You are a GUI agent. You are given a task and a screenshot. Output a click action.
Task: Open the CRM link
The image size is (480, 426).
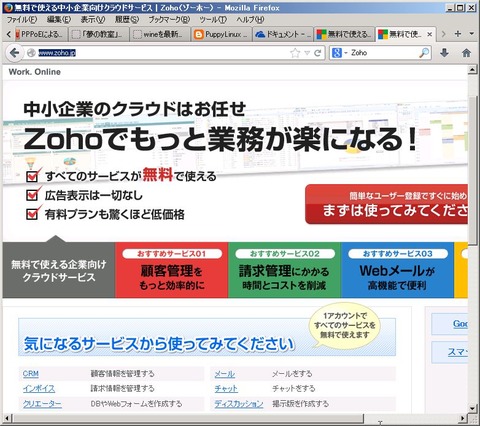click(x=31, y=374)
